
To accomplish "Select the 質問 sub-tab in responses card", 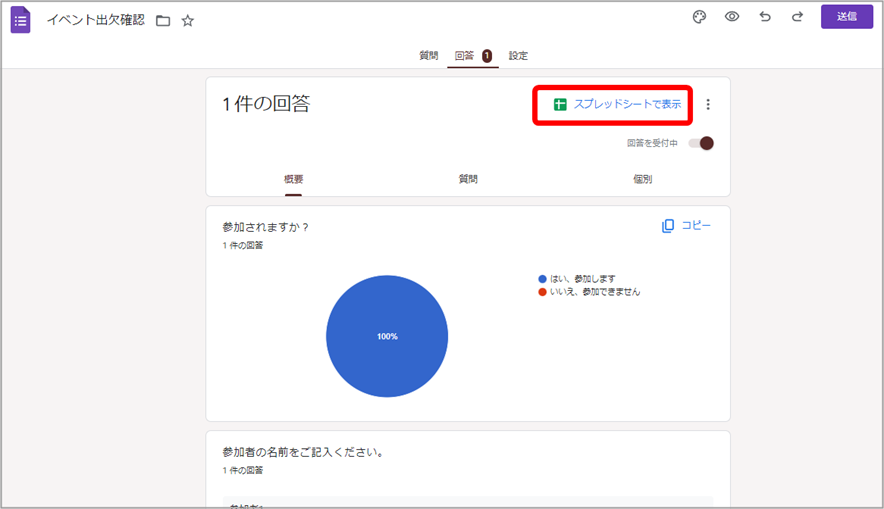I will [x=468, y=179].
